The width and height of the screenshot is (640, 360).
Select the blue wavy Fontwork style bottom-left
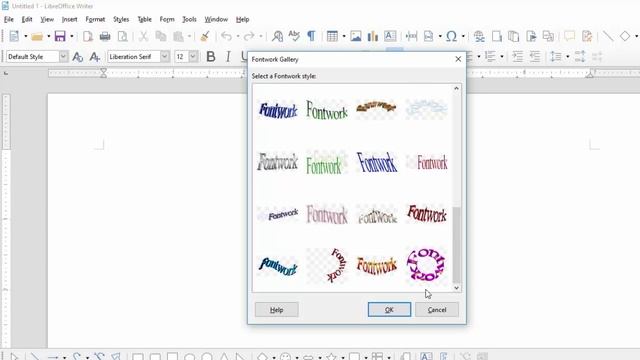point(278,266)
